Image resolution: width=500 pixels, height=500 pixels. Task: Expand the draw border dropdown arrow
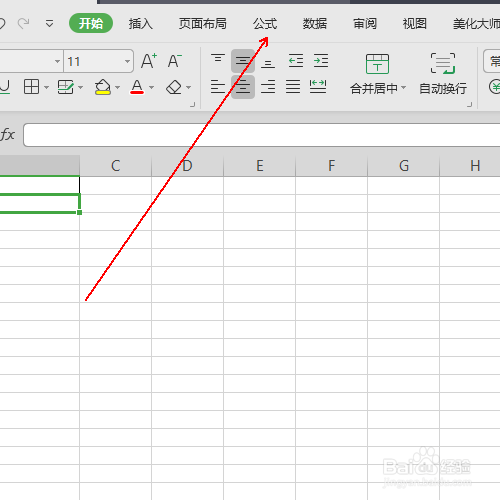point(80,87)
